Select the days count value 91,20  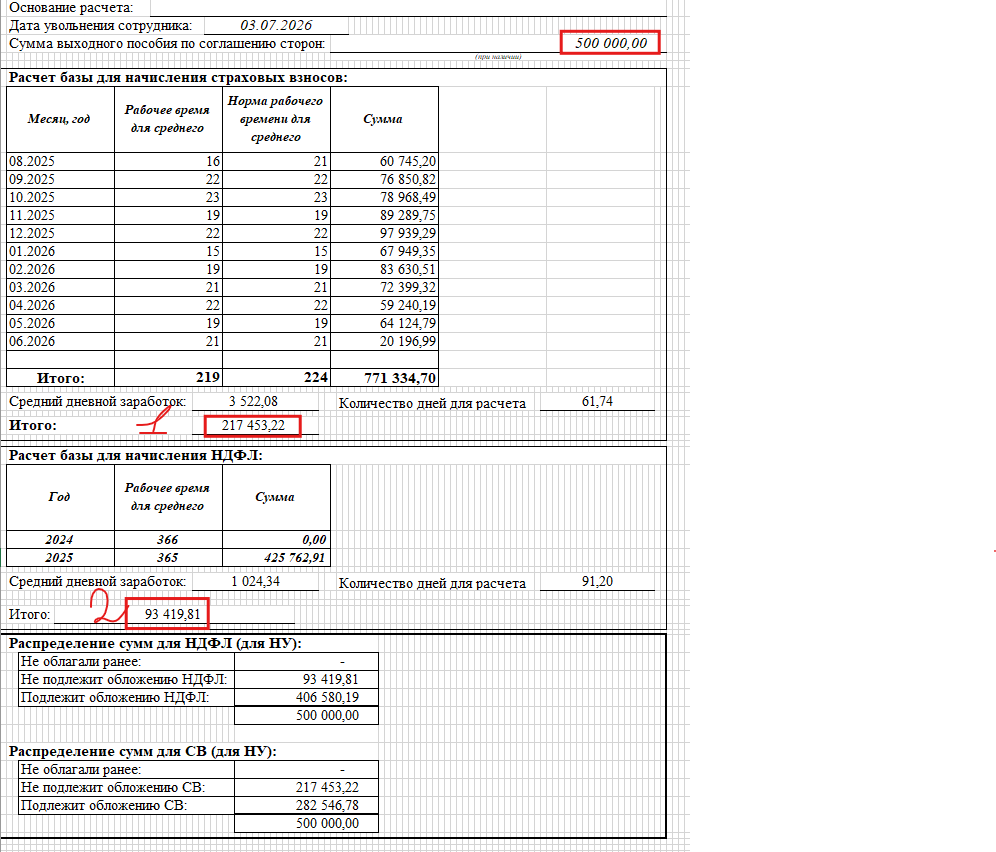(x=597, y=581)
